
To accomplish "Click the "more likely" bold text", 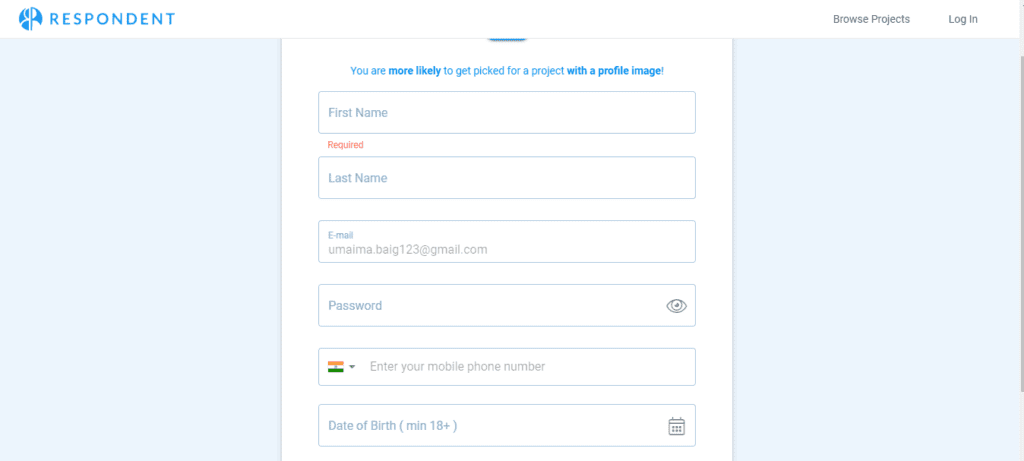I will pos(415,71).
